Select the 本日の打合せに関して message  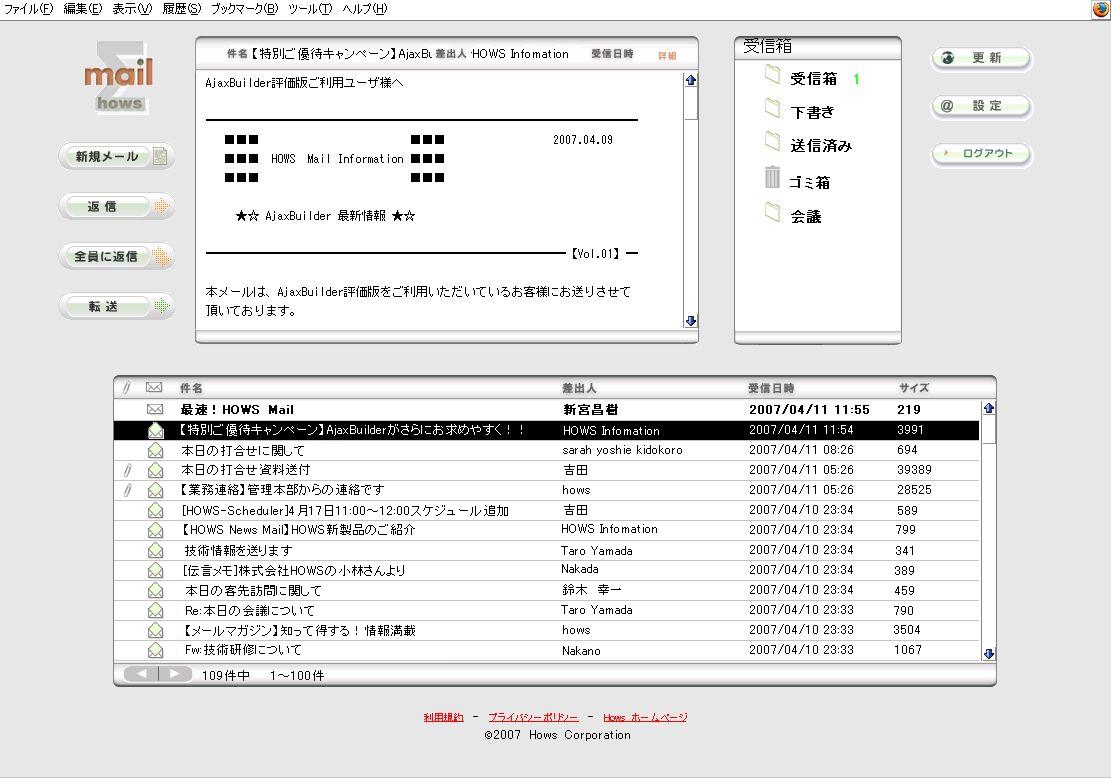(x=546, y=450)
